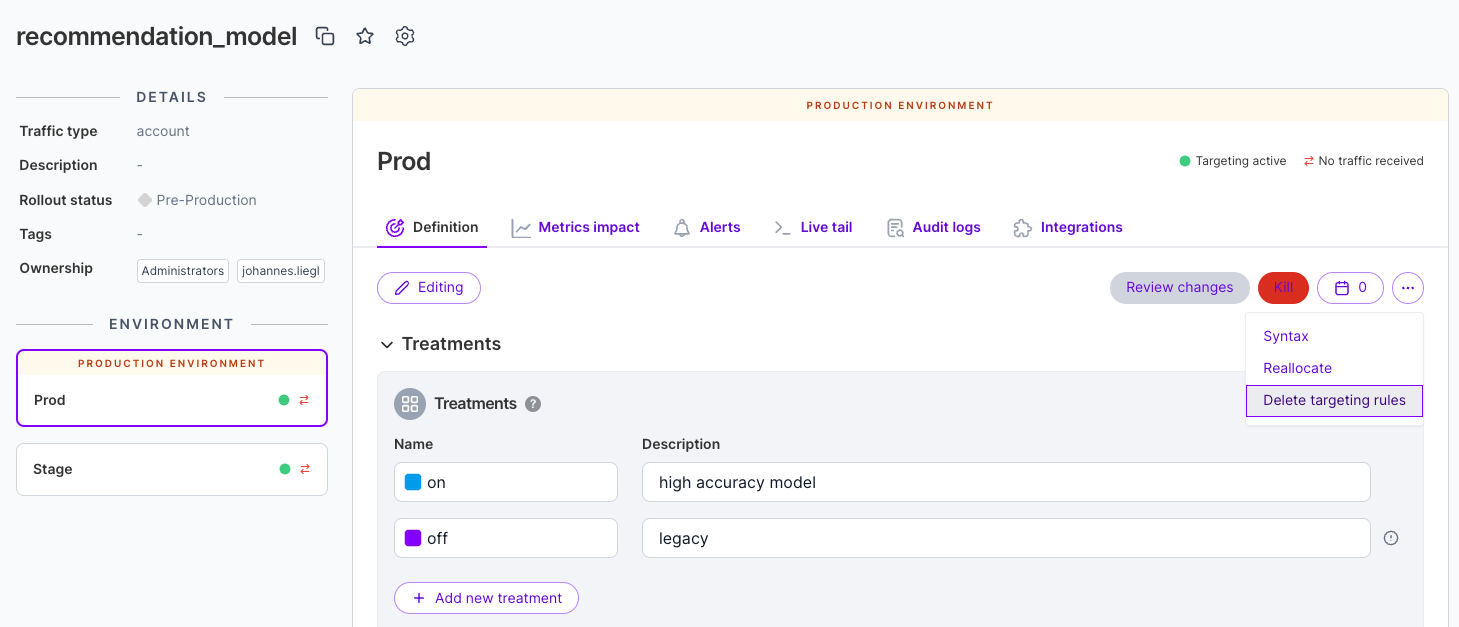The height and width of the screenshot is (627, 1459).
Task: Click the No traffic received text
Action: 1371,161
